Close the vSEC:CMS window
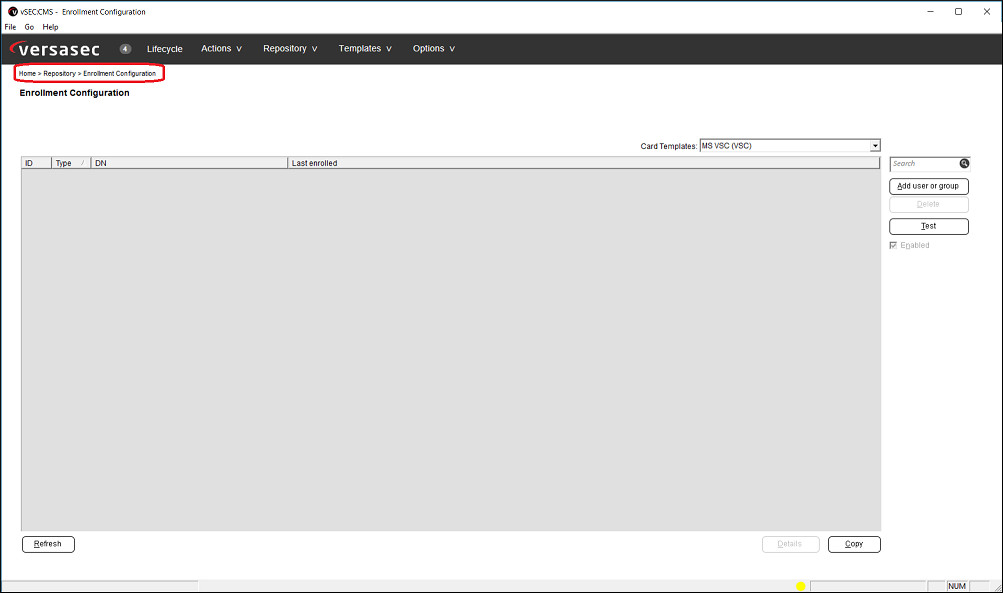1003x593 pixels. (987, 12)
